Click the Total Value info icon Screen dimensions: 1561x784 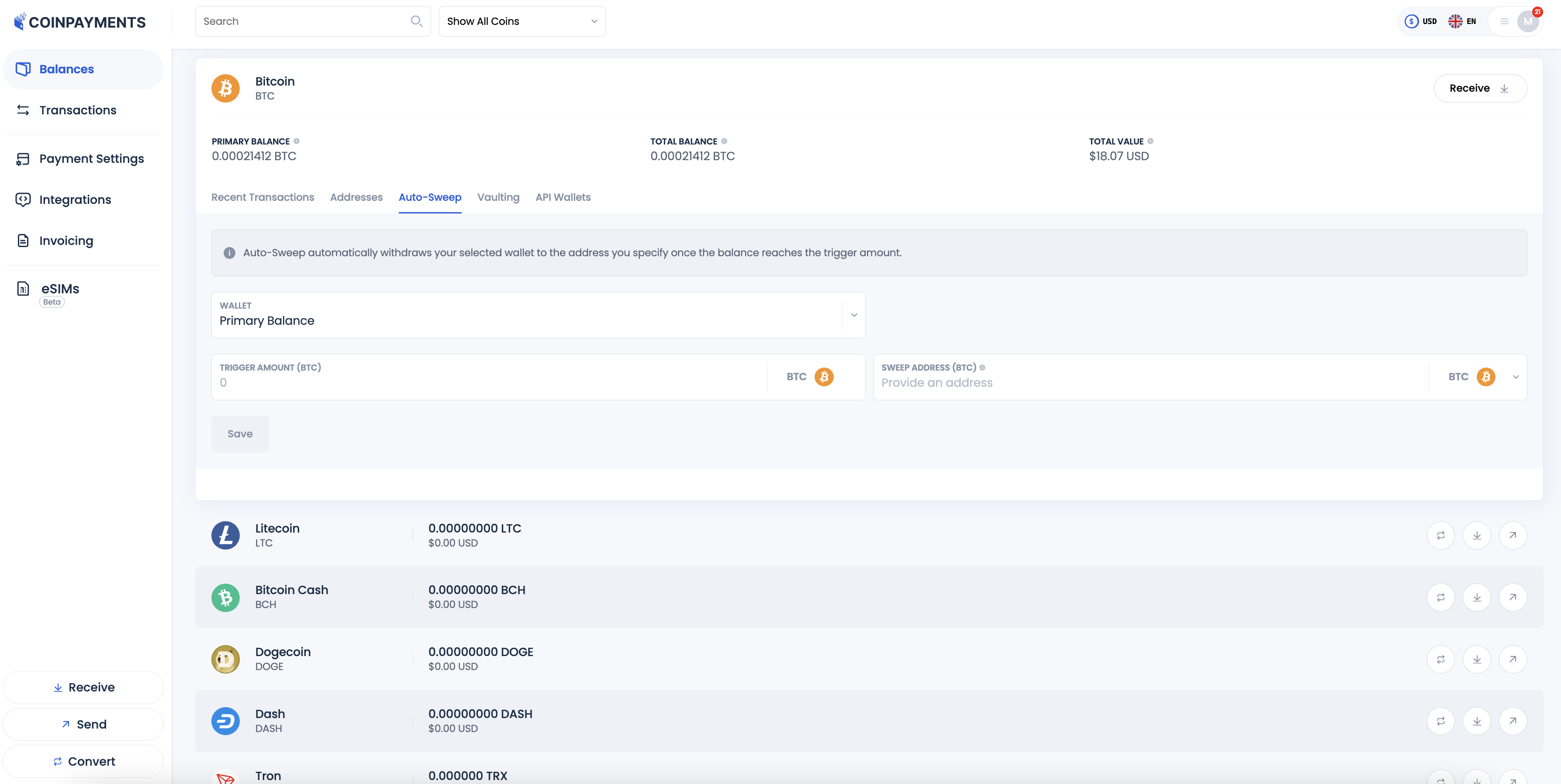coord(1150,141)
